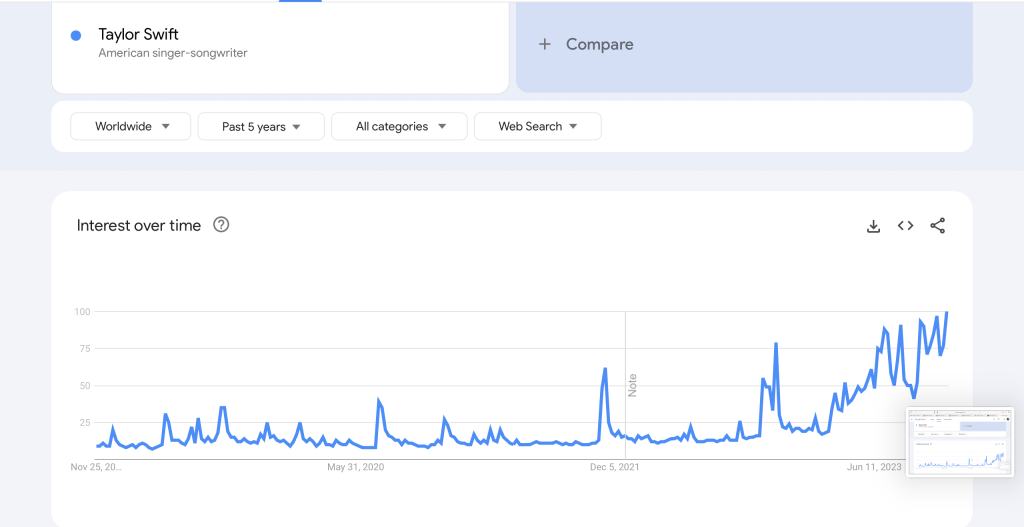Click the blue dot next to Taylor Swift
The height and width of the screenshot is (527, 1024).
(x=76, y=36)
